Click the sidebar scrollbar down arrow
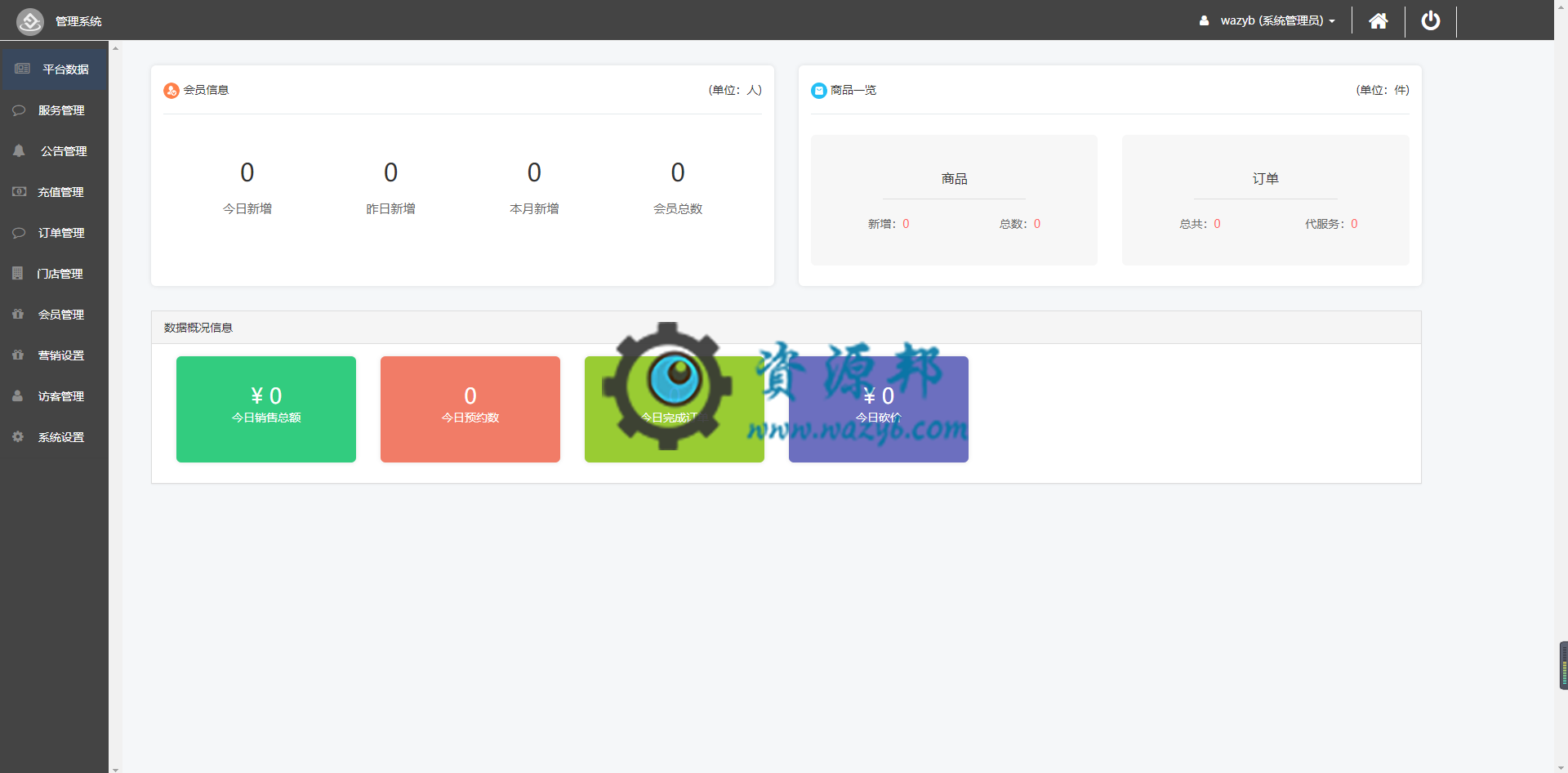This screenshot has width=1568, height=773. [x=115, y=768]
